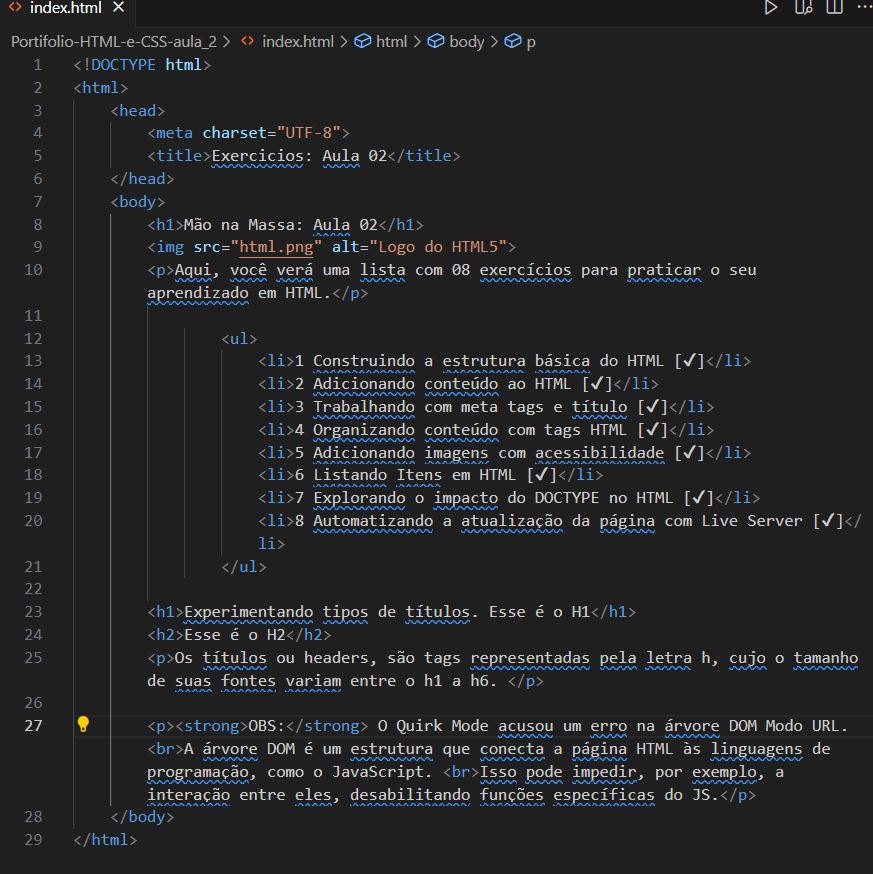
Task: Click item "7 Explorando o impacto do DOCTYPE"
Action: [447, 498]
